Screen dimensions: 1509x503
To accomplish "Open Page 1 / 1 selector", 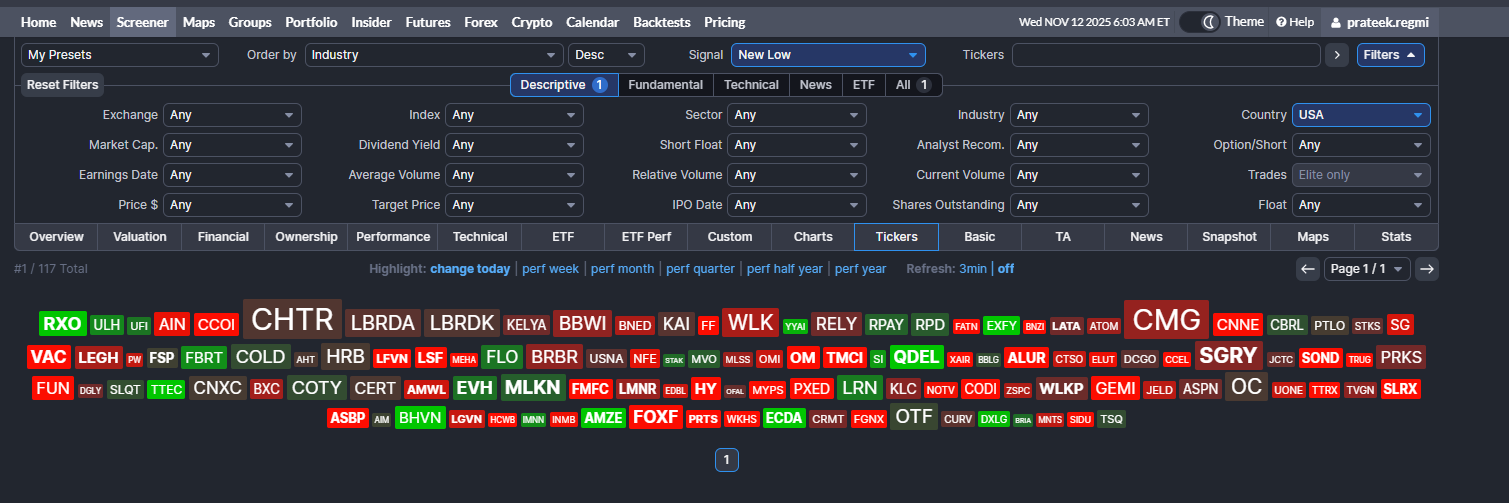I will pos(1367,268).
